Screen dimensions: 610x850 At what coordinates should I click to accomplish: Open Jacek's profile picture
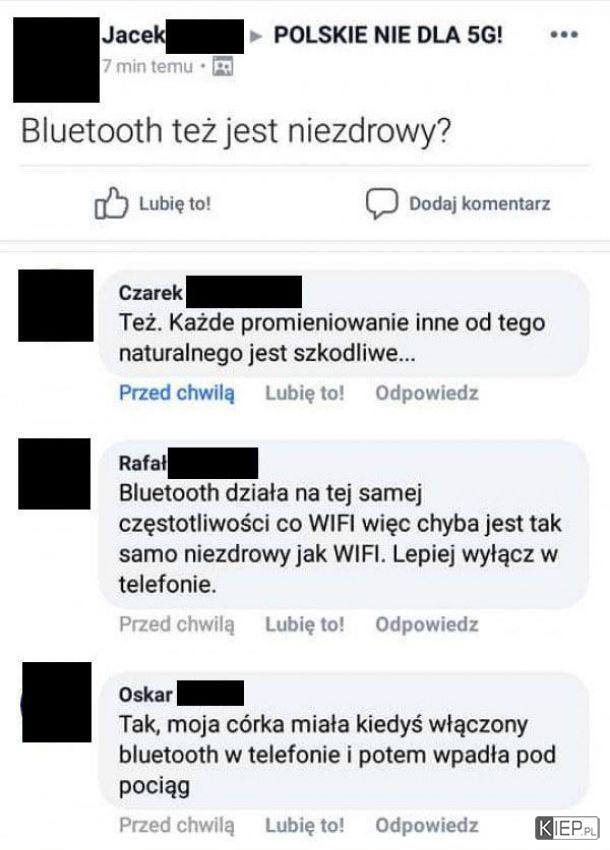[56, 60]
